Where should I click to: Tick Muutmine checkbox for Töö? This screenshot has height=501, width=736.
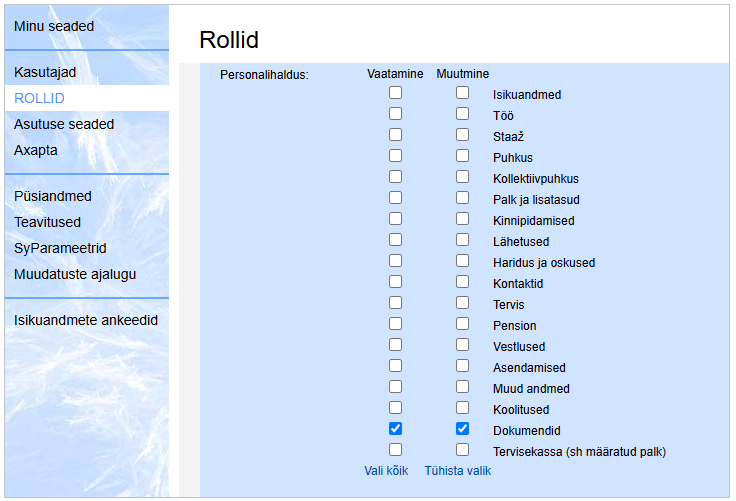point(463,114)
